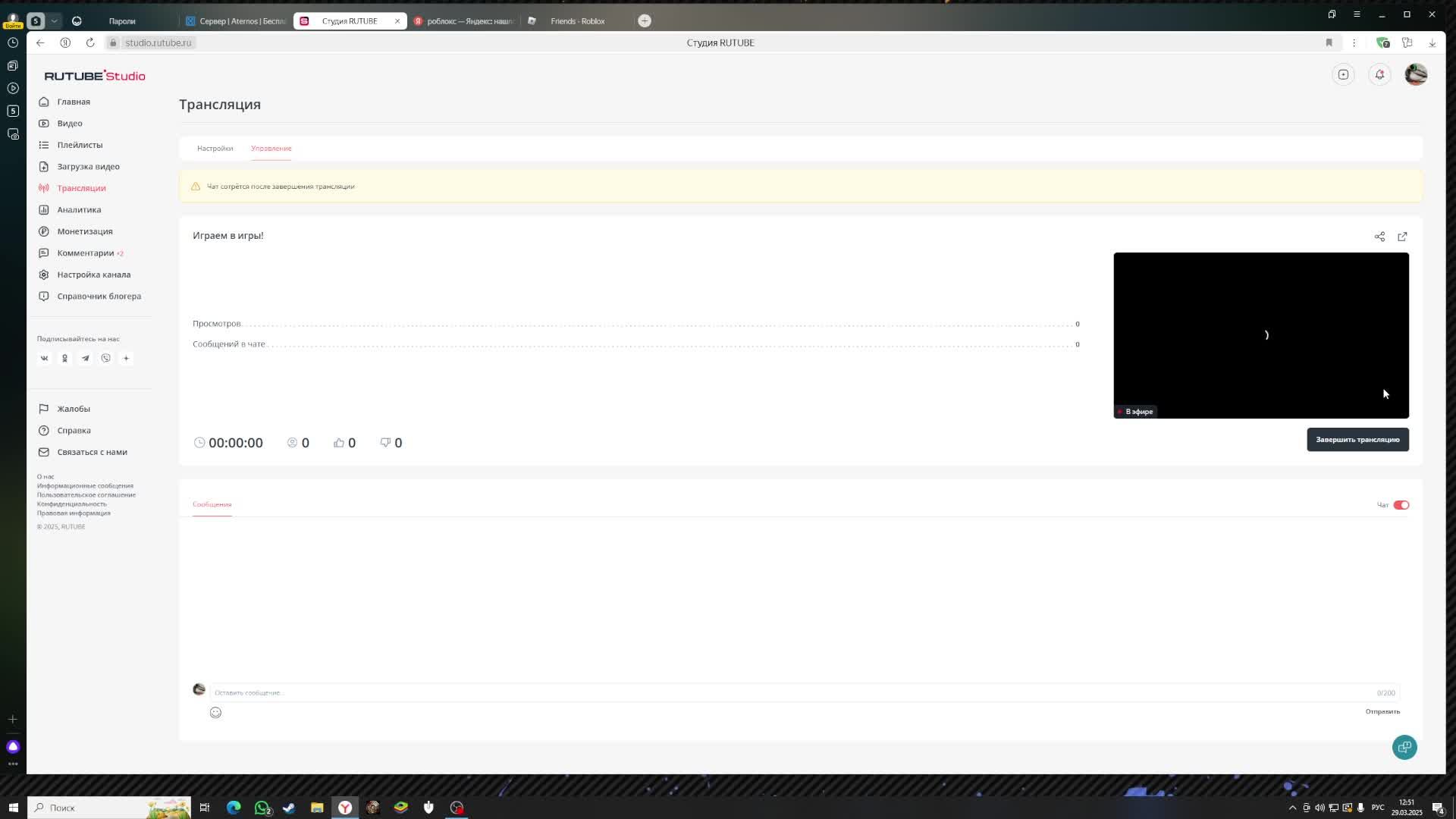
Task: Click the share icon next to stream title
Action: tap(1379, 237)
